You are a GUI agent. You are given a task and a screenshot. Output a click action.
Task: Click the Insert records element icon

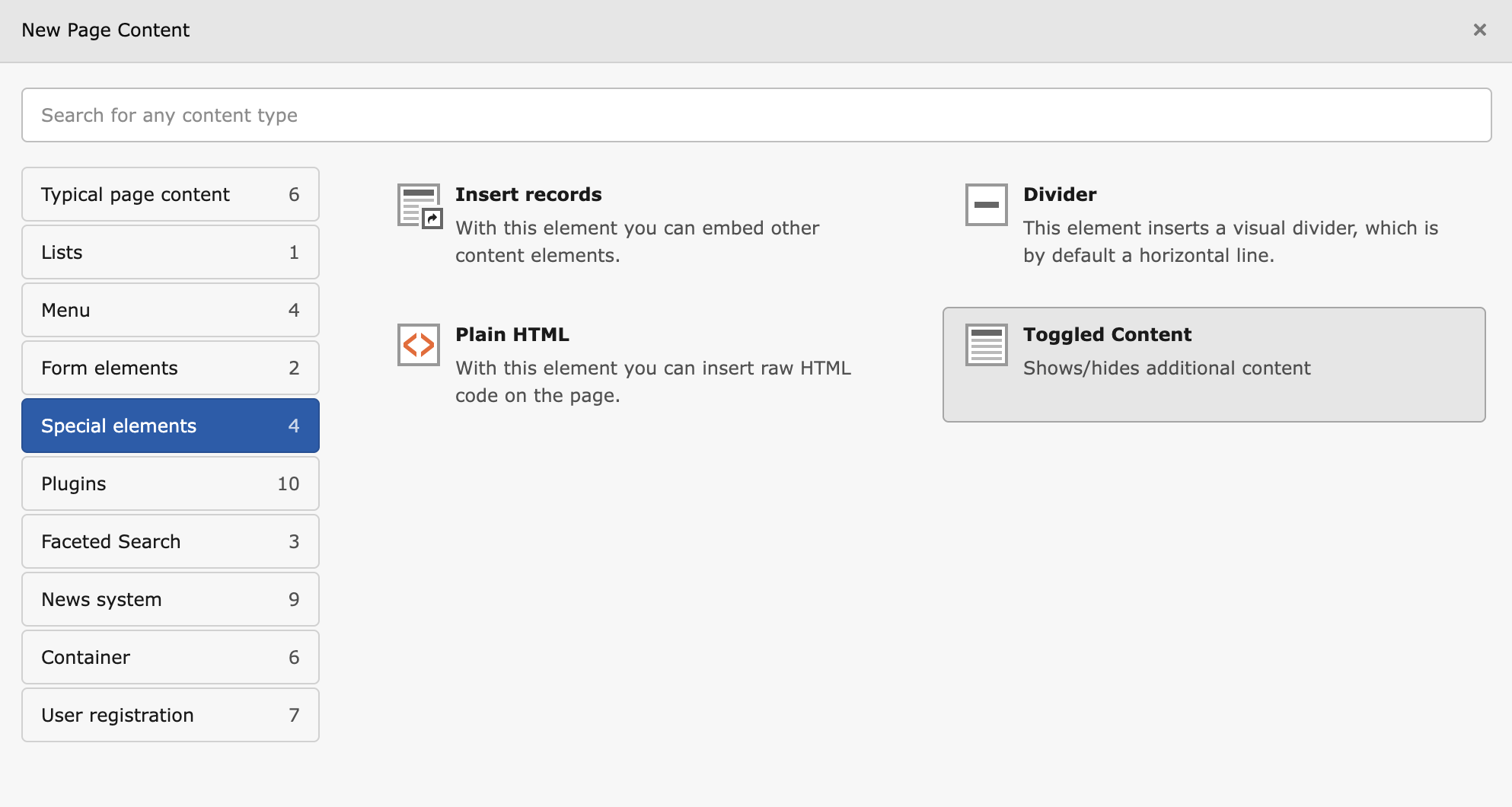pyautogui.click(x=418, y=206)
